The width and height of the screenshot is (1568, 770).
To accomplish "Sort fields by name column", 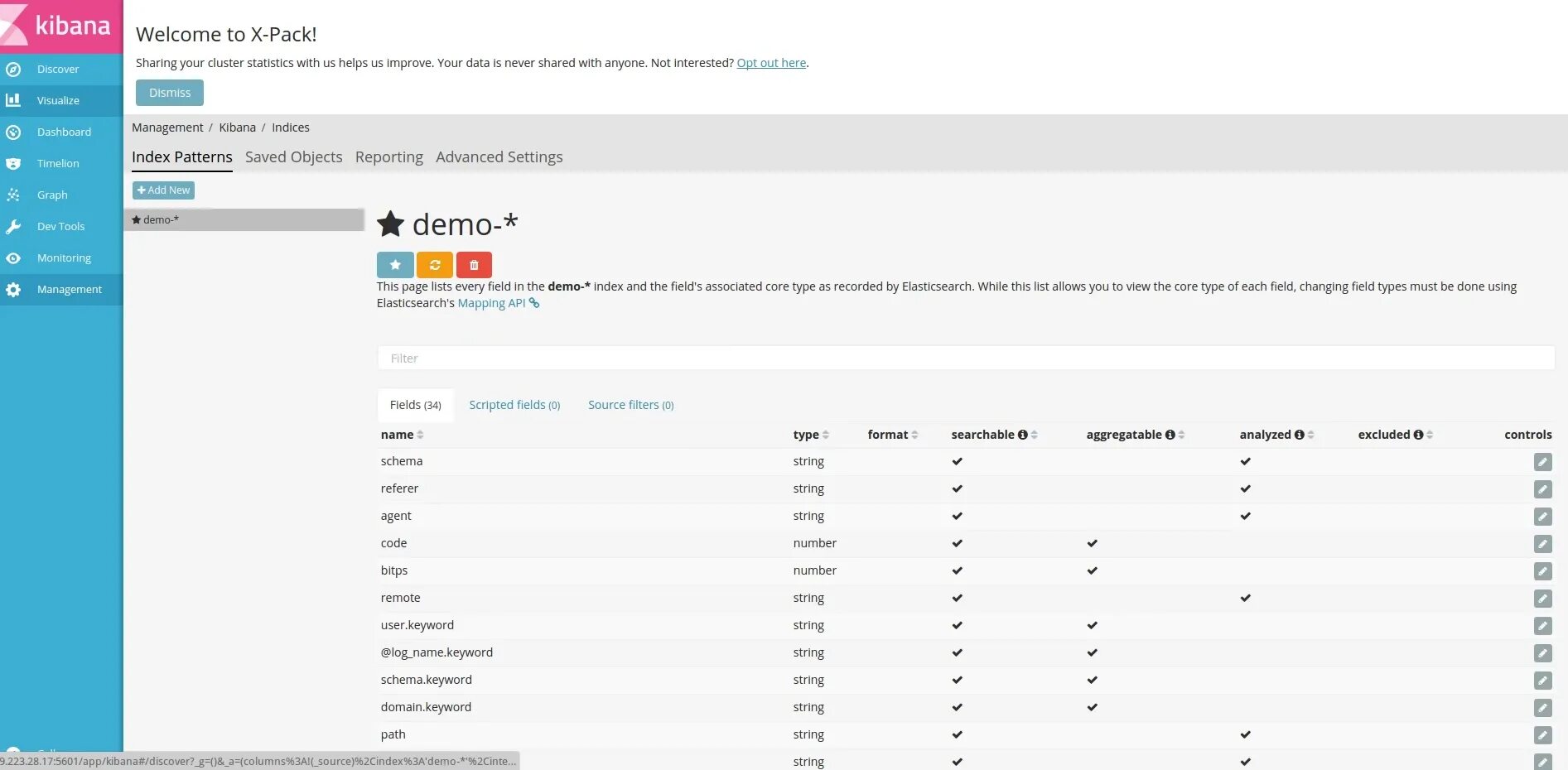I will tap(421, 435).
